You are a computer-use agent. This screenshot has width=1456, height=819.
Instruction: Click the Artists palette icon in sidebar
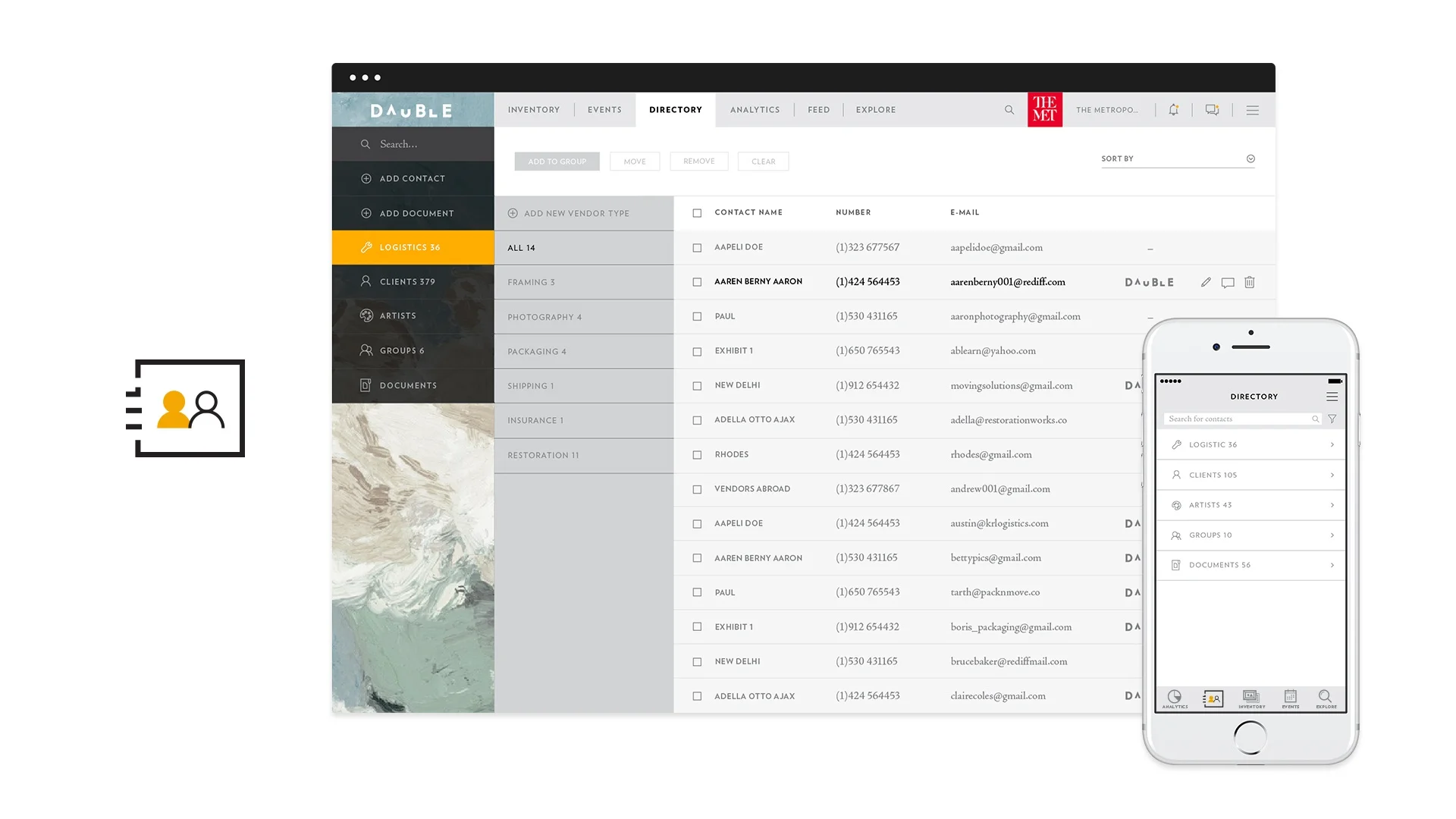[366, 315]
